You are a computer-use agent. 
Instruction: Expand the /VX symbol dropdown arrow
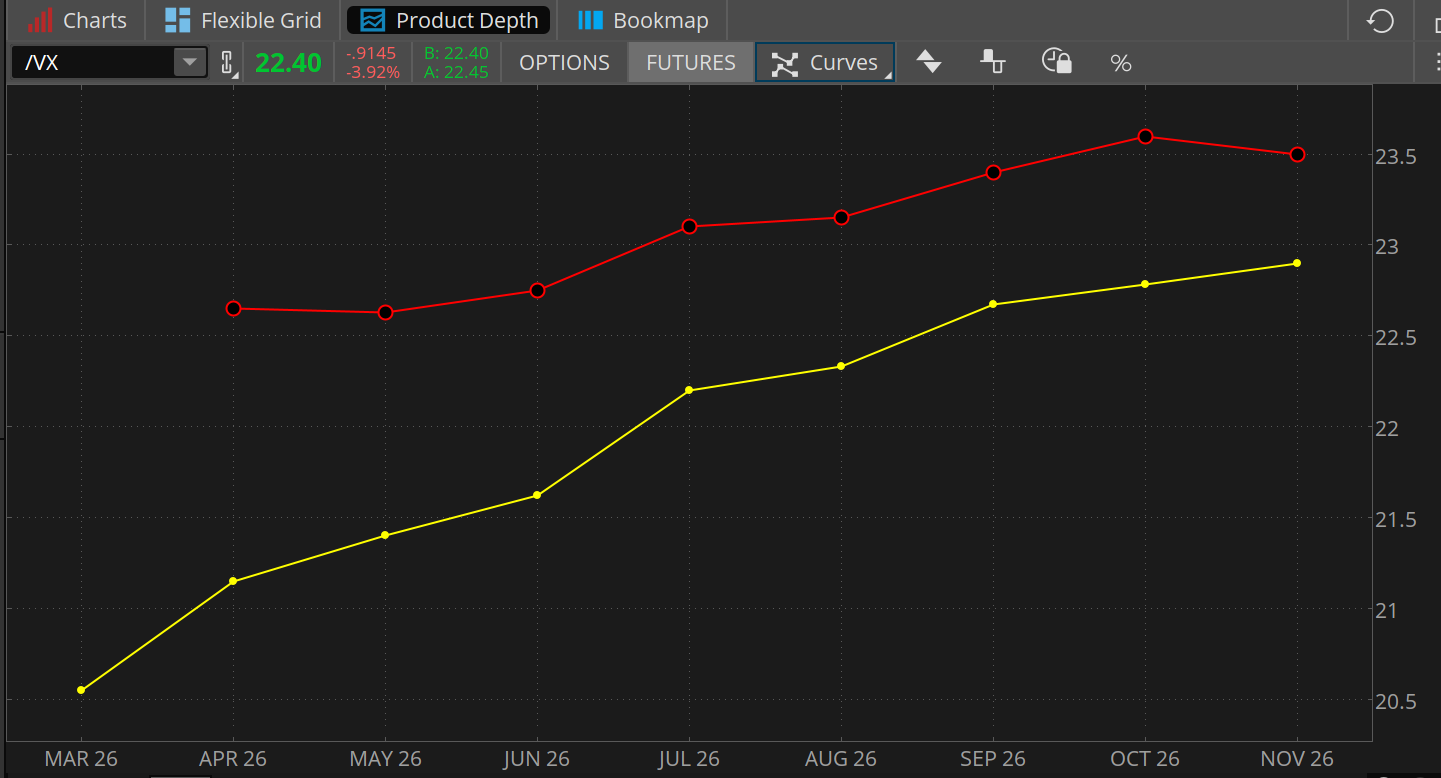pos(188,63)
